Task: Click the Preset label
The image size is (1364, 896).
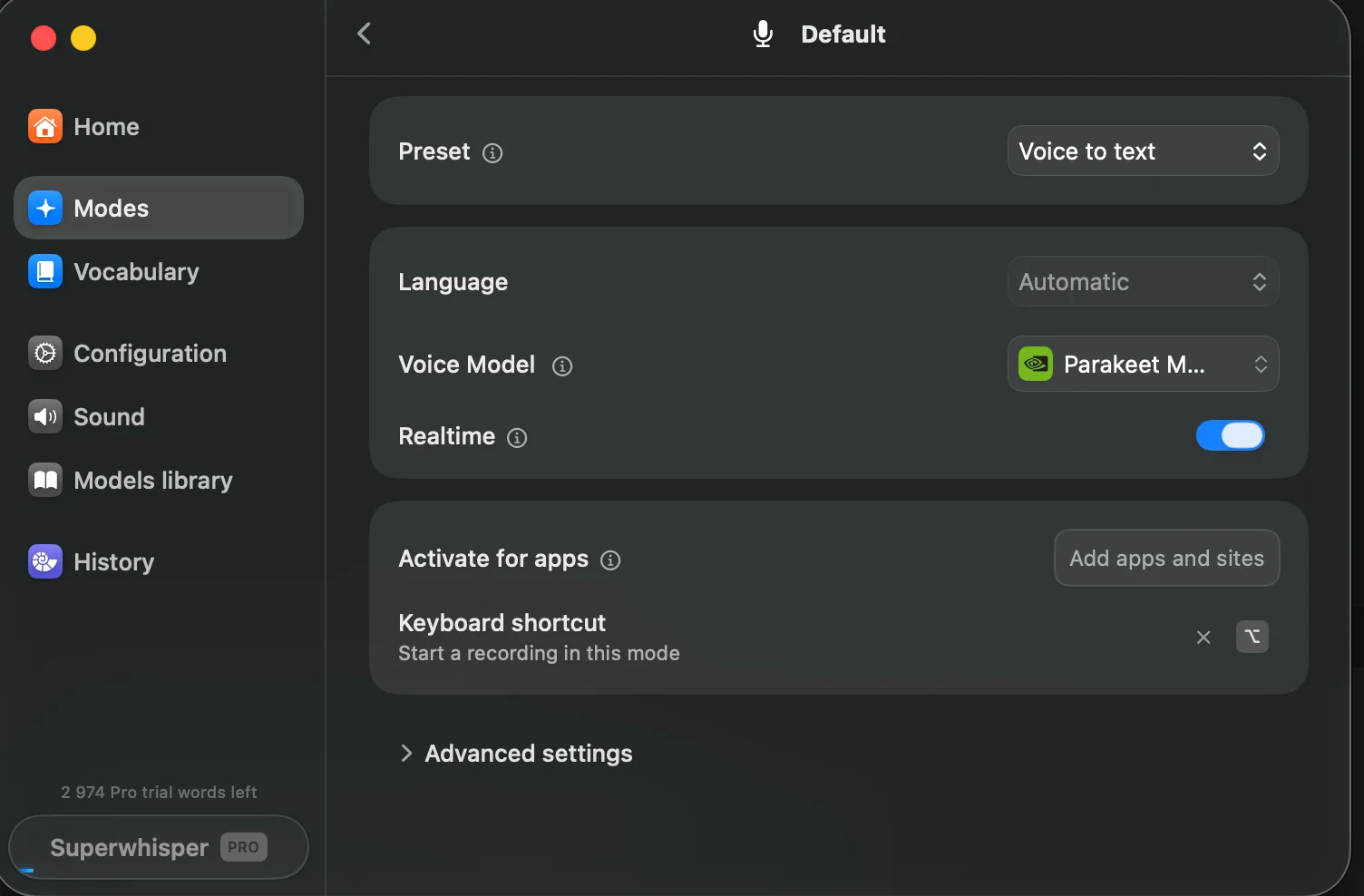Action: pos(434,151)
